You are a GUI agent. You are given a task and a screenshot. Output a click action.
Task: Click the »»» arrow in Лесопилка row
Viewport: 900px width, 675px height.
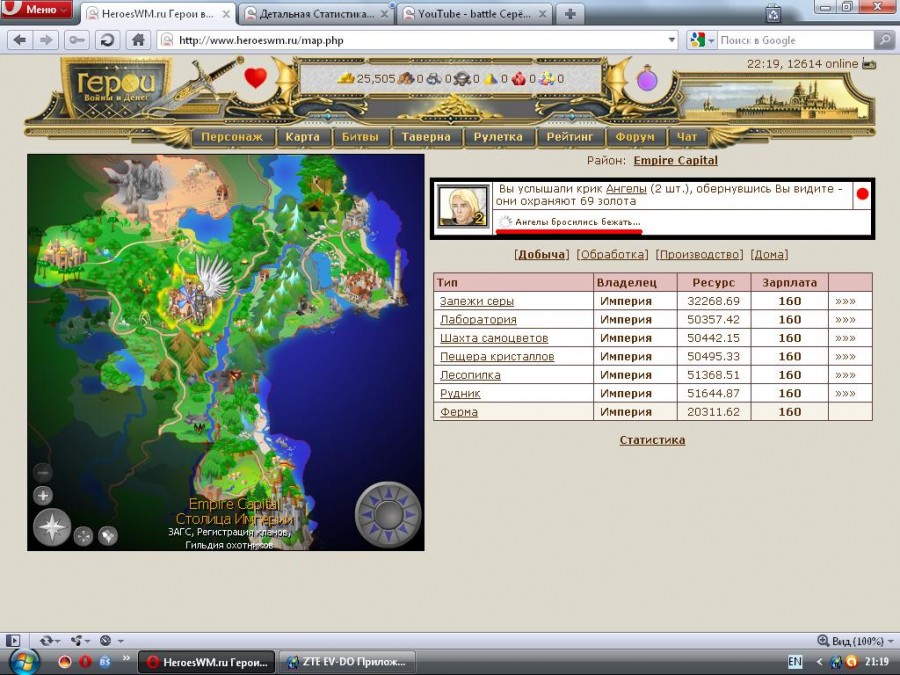[845, 375]
